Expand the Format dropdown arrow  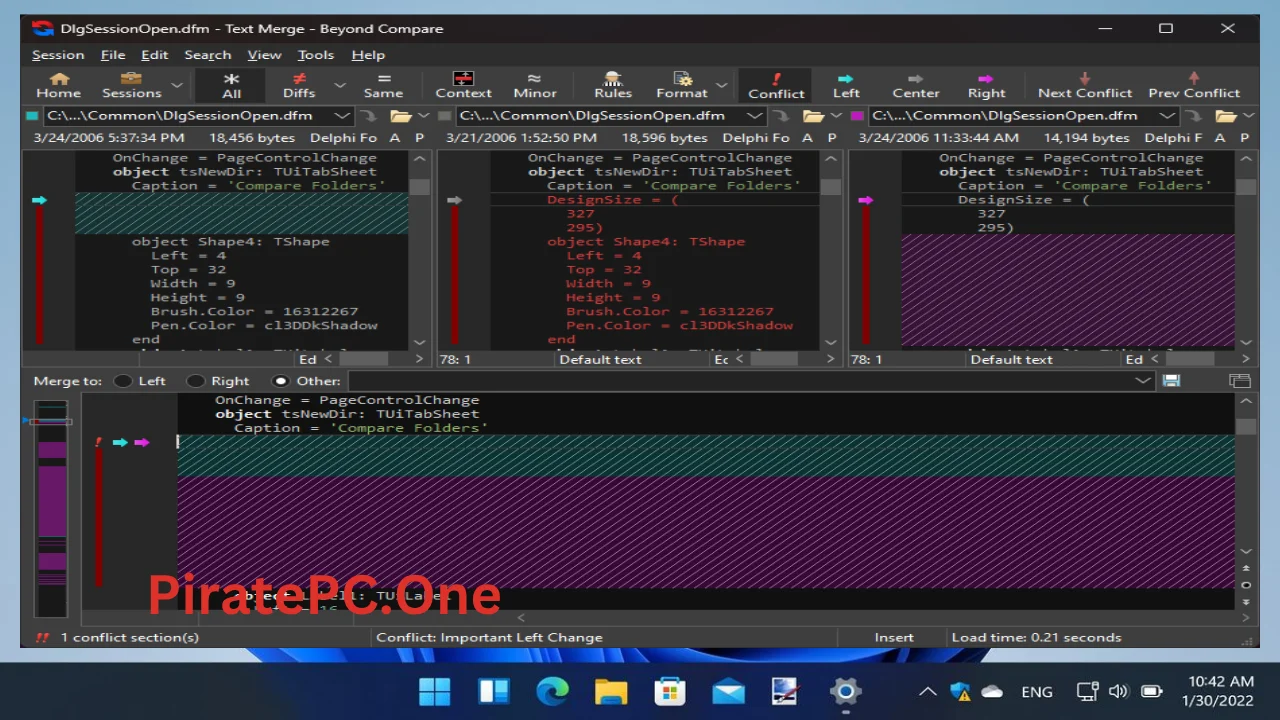coord(721,86)
